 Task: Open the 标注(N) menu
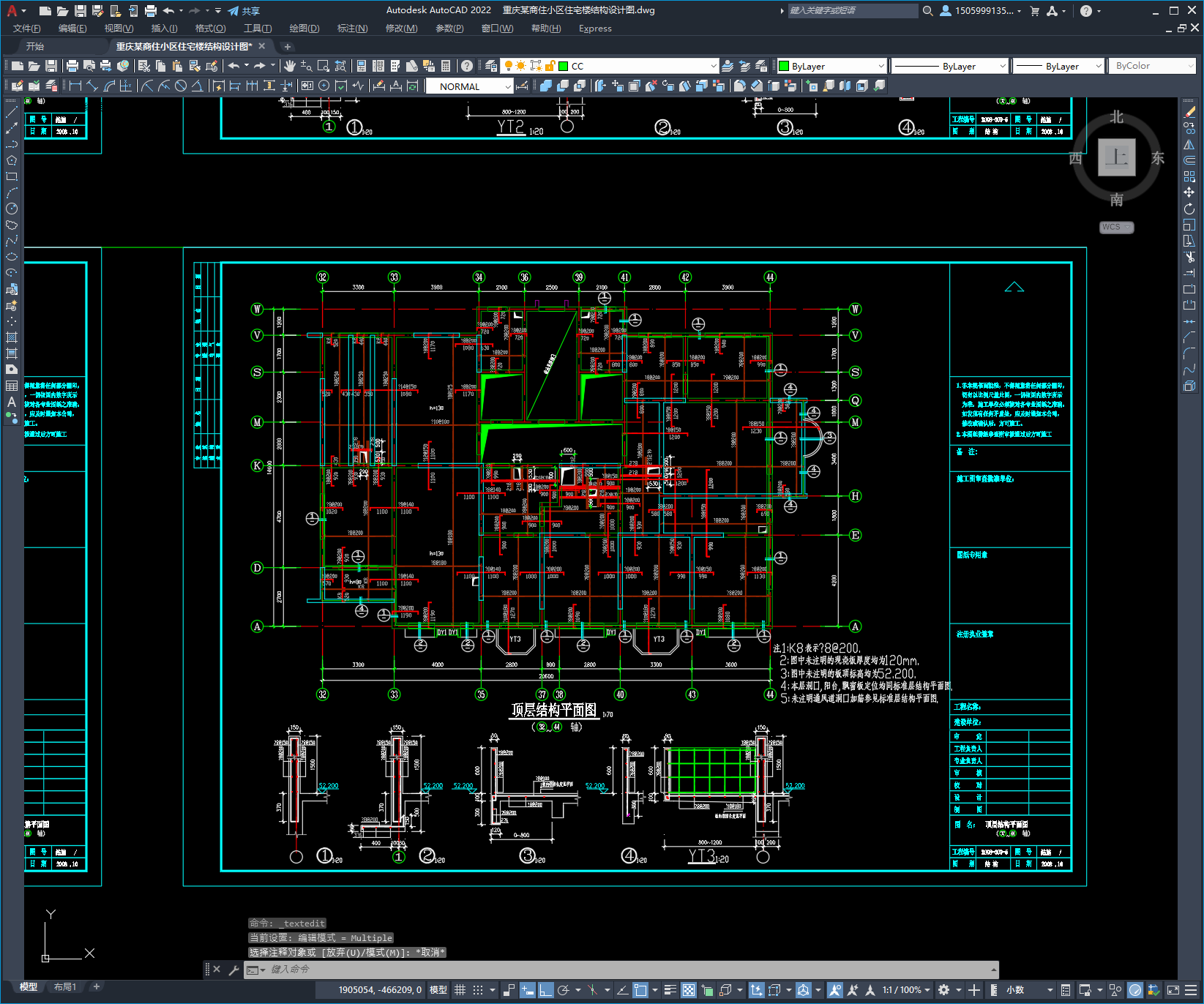[352, 29]
